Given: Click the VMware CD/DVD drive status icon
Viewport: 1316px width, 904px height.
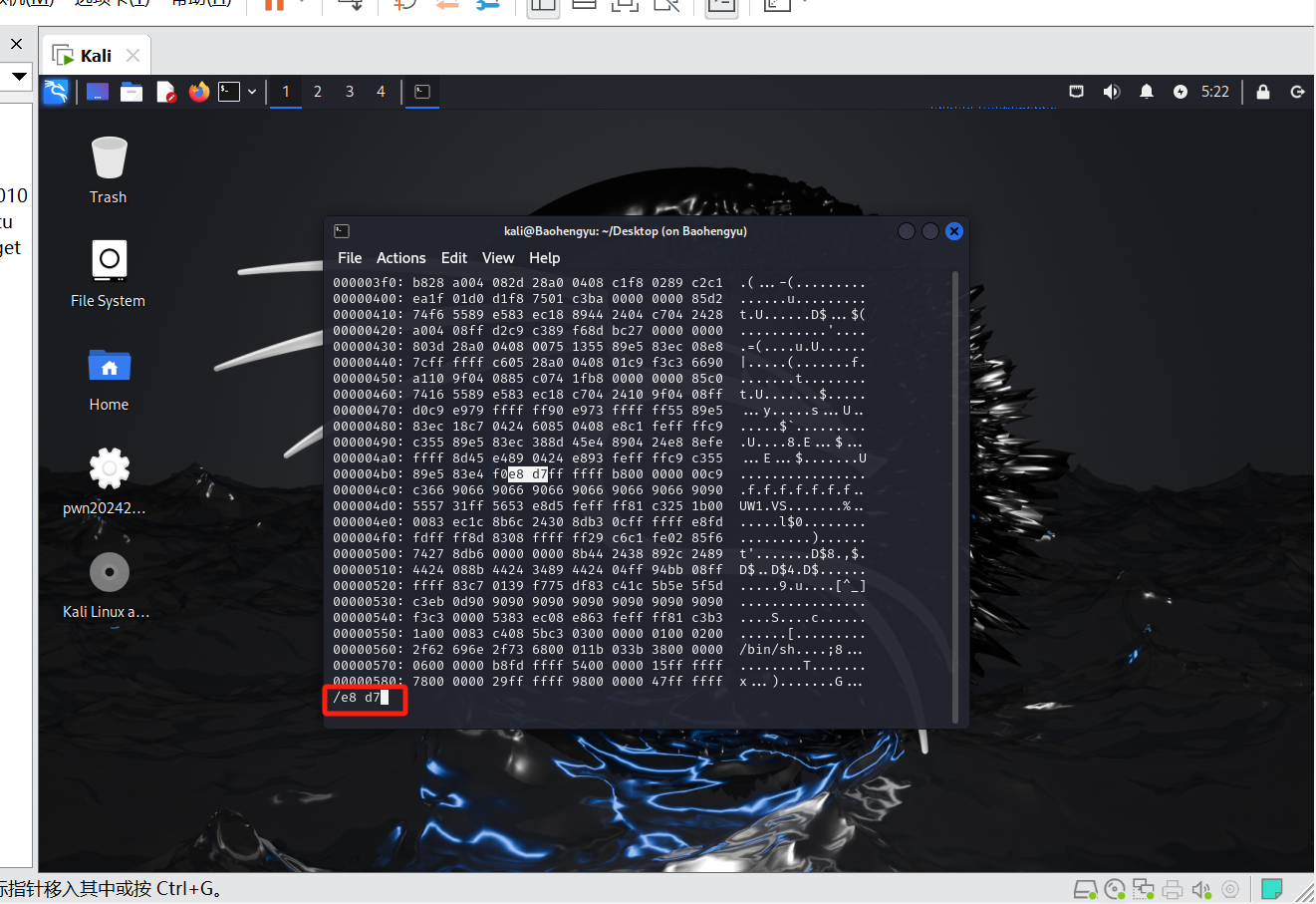Looking at the screenshot, I should 1115,889.
